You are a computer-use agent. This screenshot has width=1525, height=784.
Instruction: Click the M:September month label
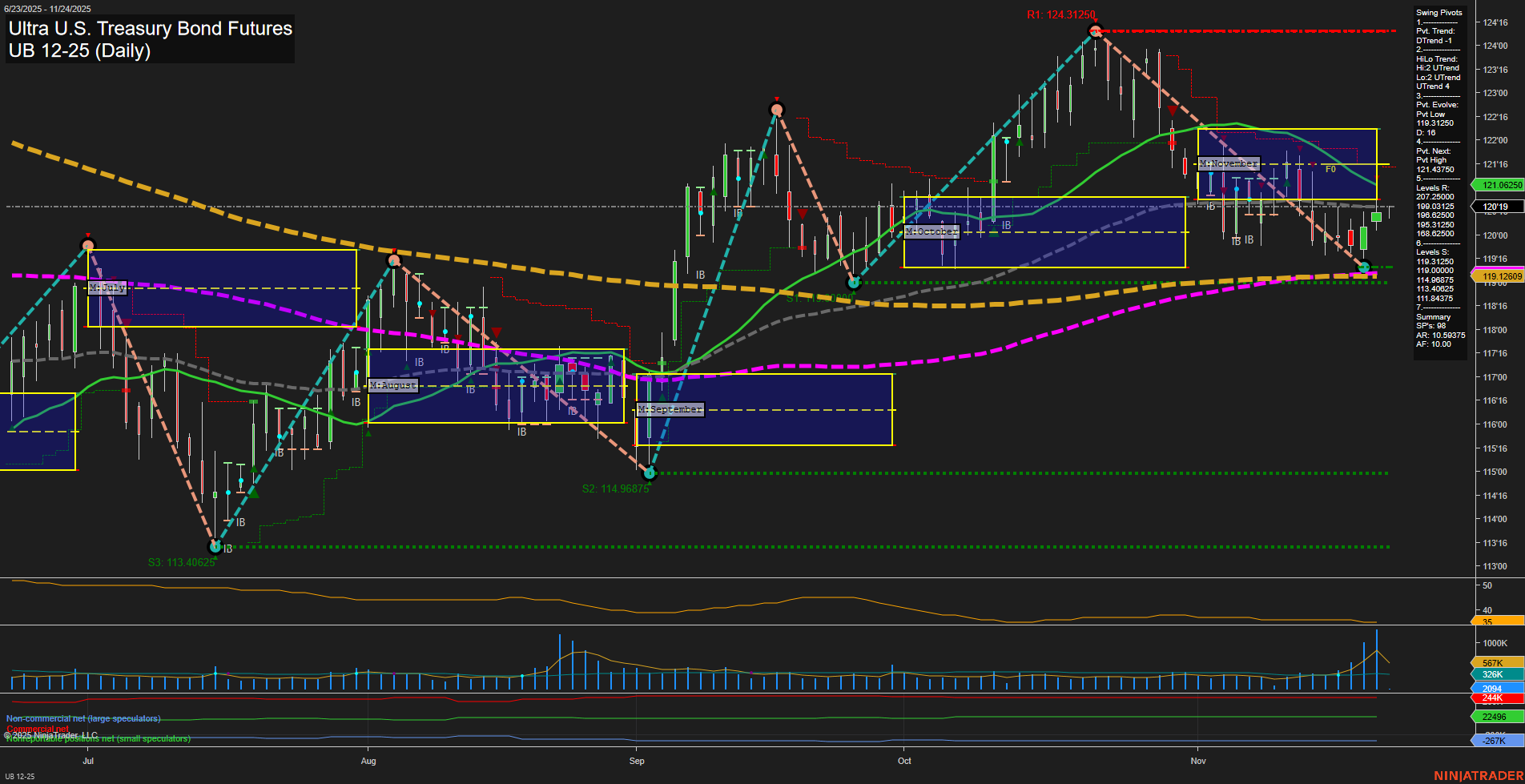pos(670,409)
